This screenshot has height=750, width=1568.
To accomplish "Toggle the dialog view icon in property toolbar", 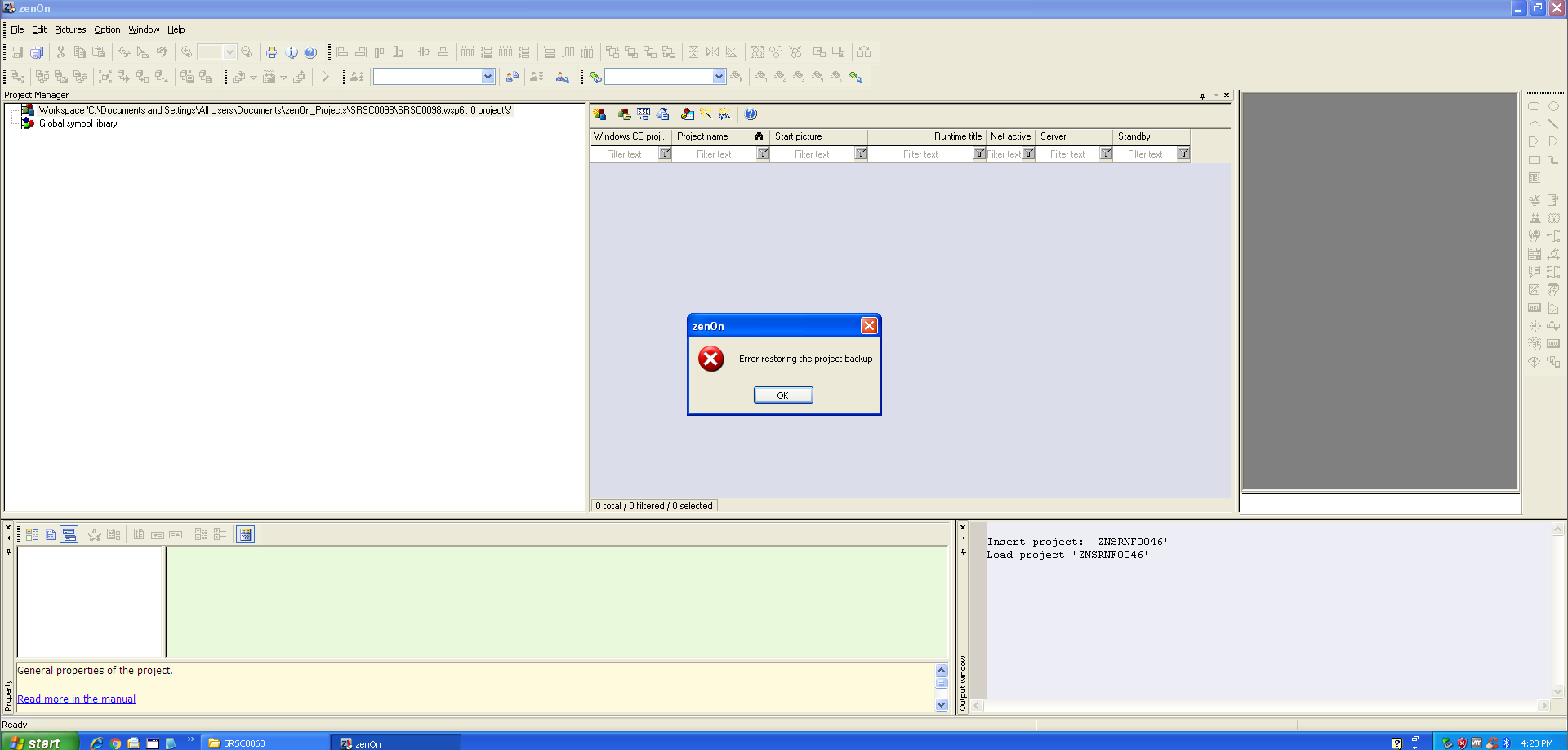I will [x=69, y=535].
